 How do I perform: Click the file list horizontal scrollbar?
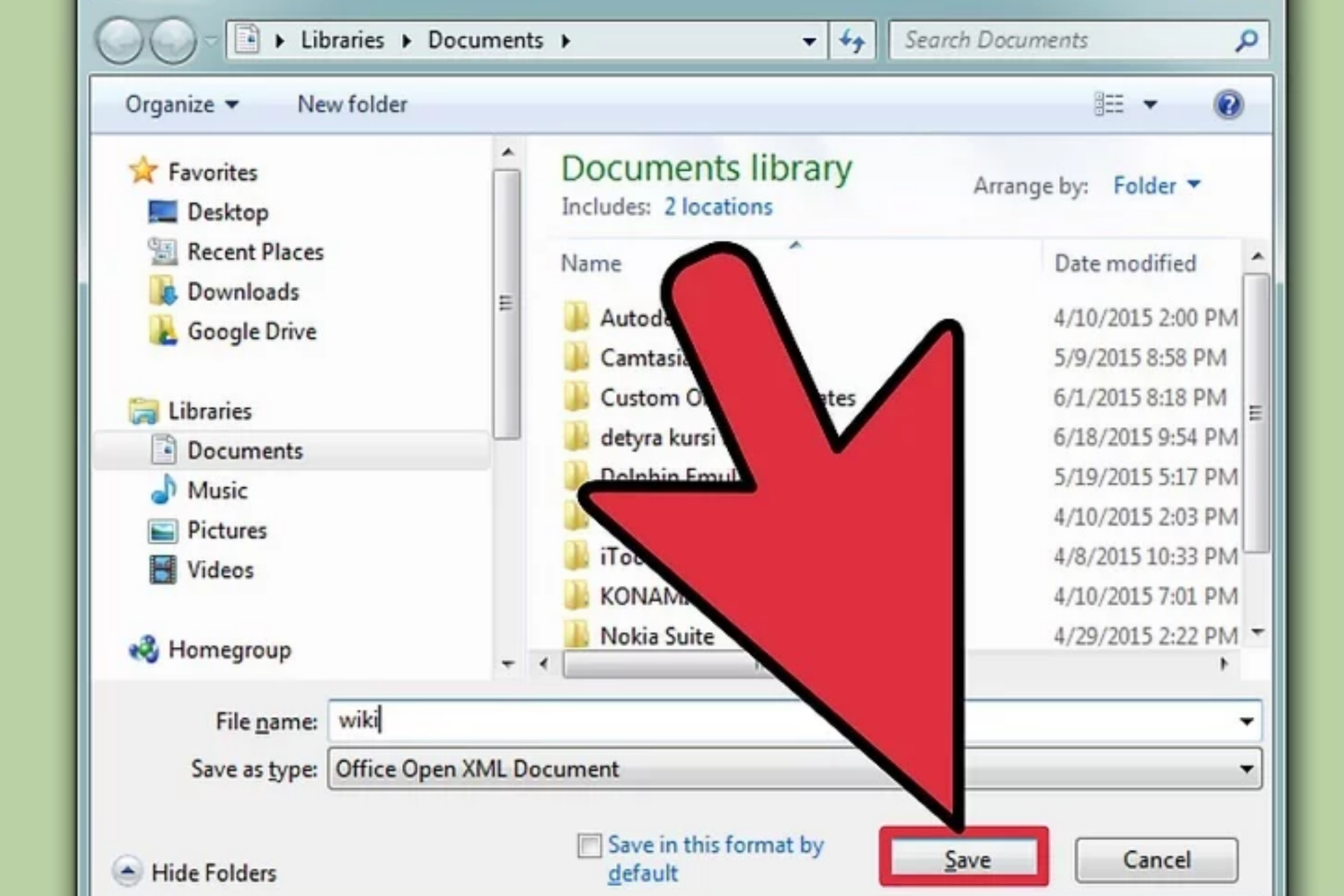click(x=651, y=664)
